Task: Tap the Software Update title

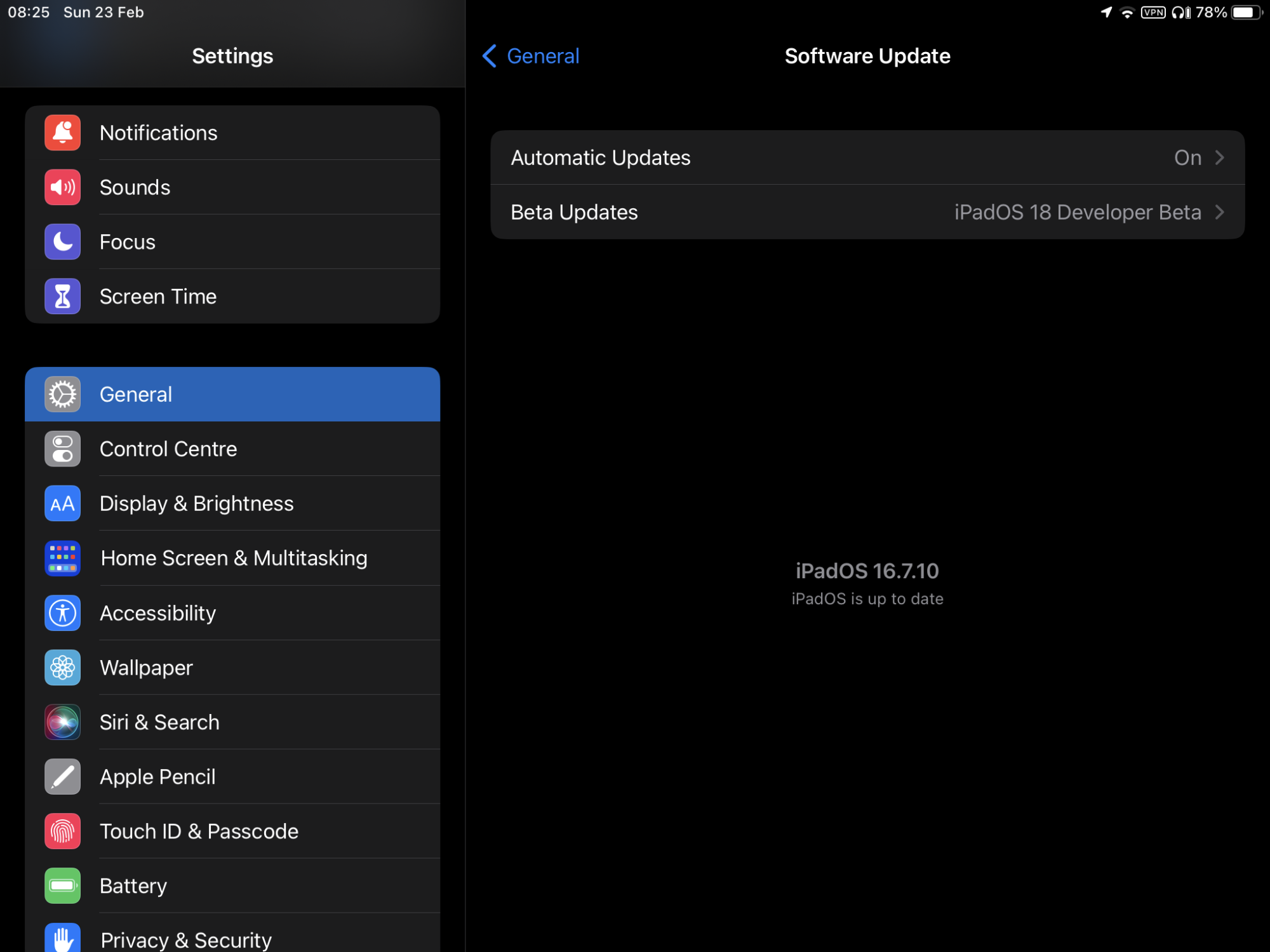Action: [867, 56]
